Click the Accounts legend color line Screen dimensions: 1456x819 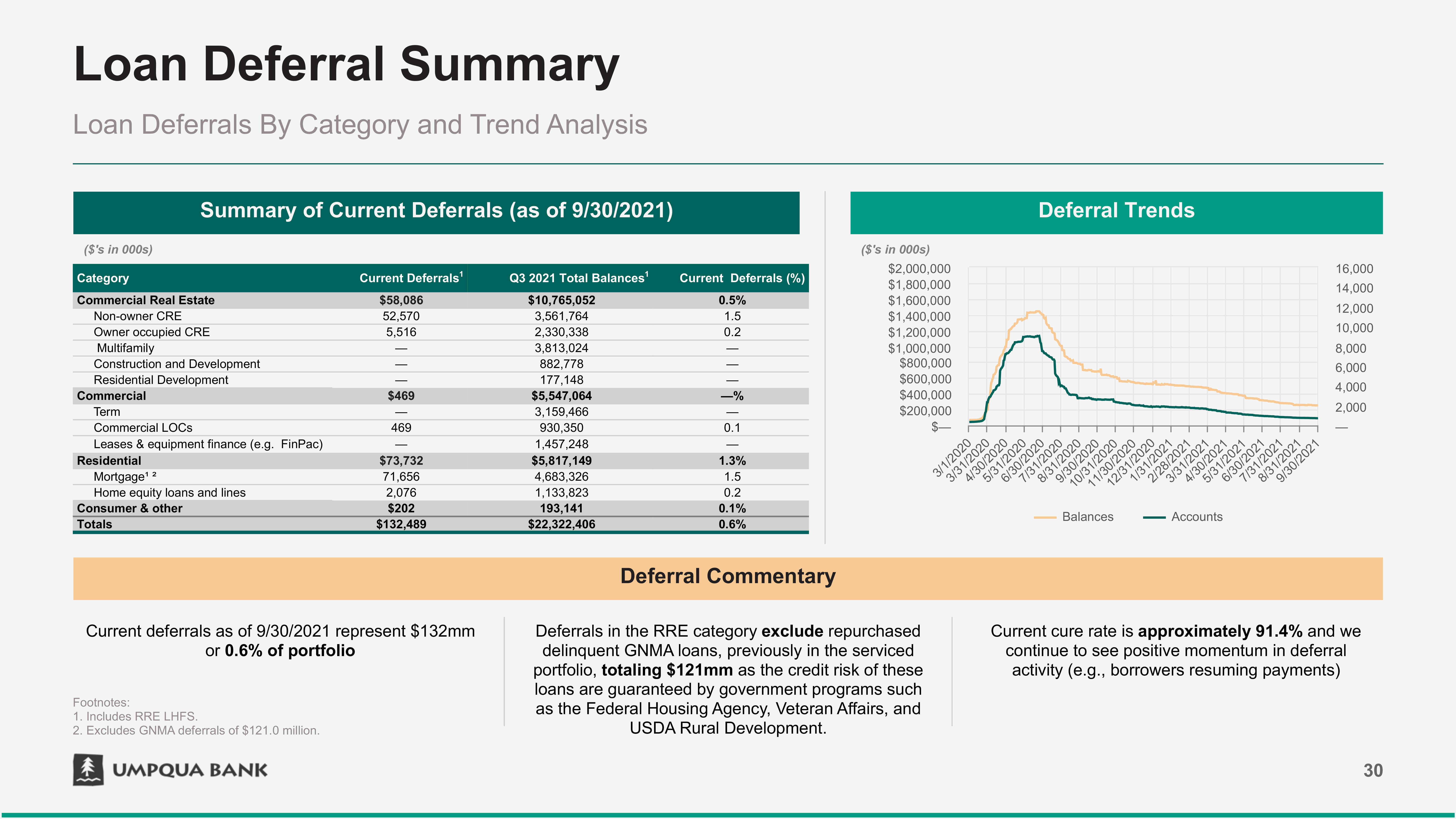click(x=1154, y=517)
